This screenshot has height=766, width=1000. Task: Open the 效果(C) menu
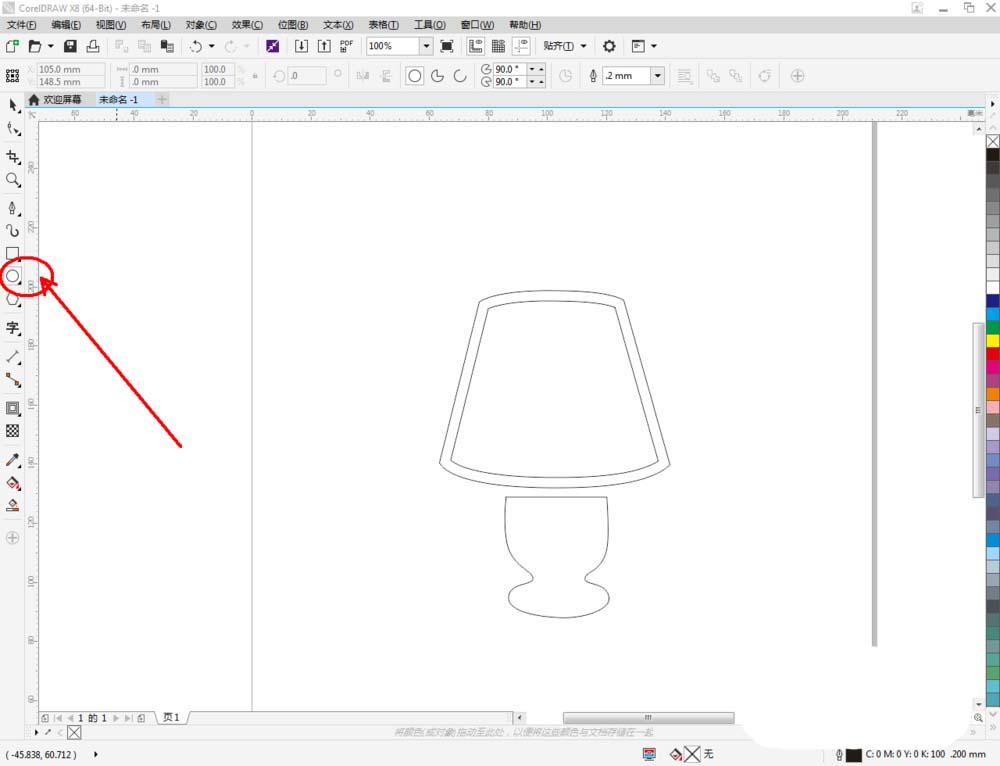(x=247, y=25)
